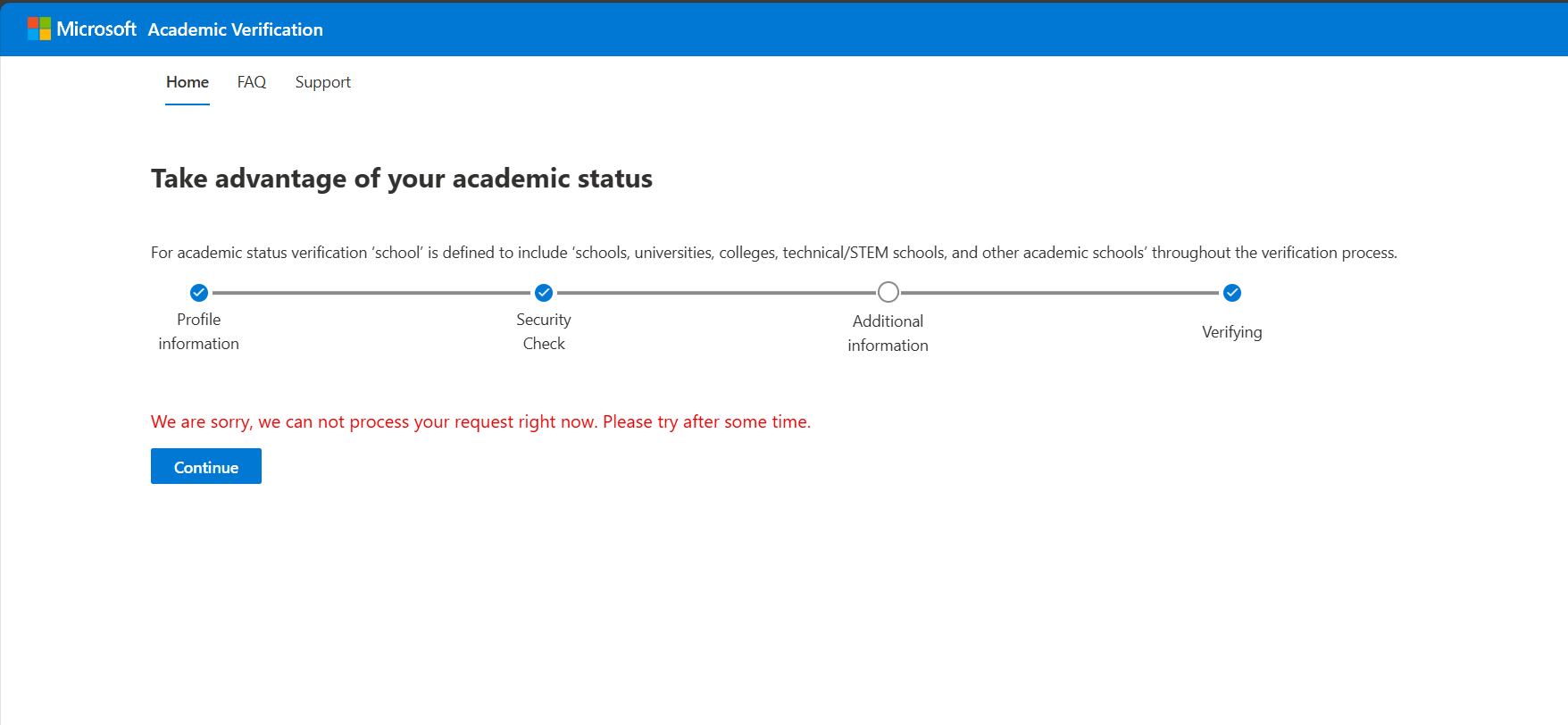1568x725 pixels.
Task: Click the Profile information step checkmark
Action: [x=199, y=293]
